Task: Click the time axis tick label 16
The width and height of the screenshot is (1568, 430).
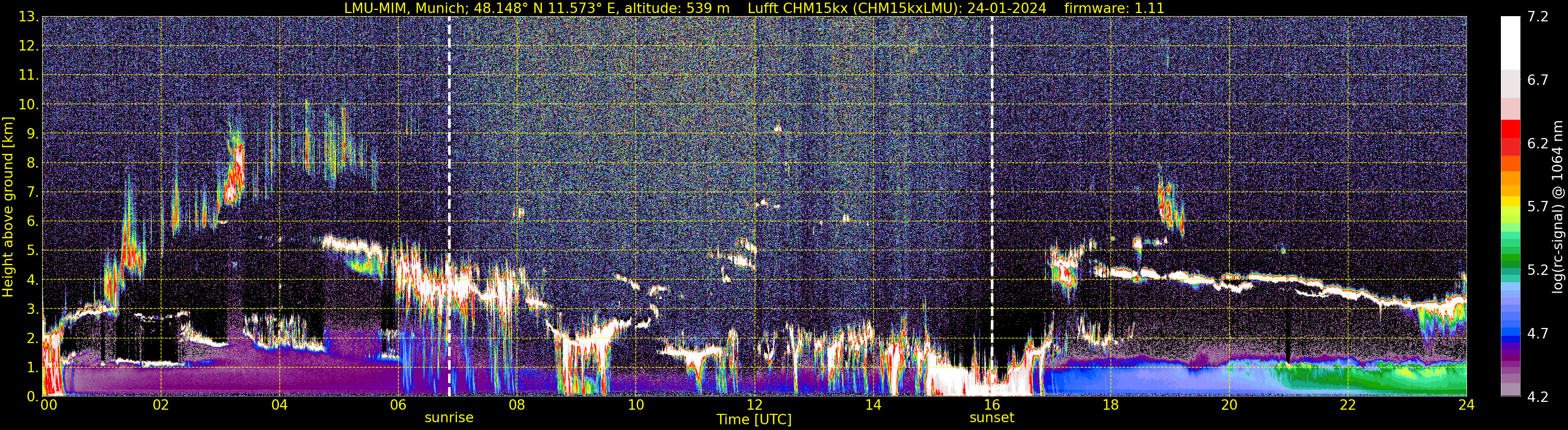Action: click(x=991, y=405)
